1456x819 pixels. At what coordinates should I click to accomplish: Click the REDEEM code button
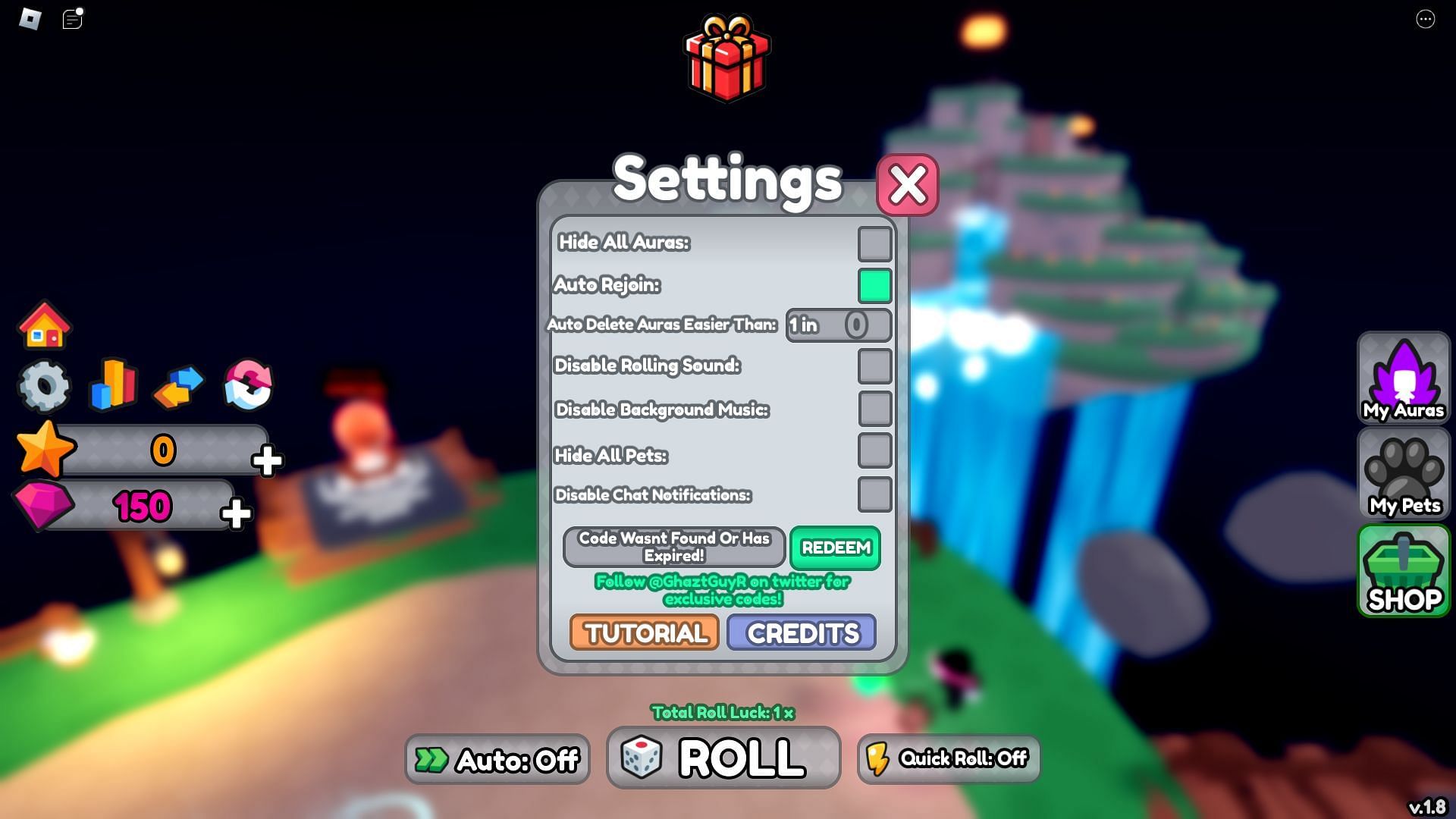coord(835,547)
